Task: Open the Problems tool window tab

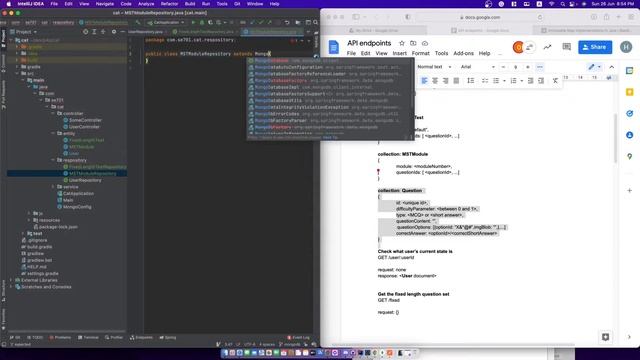Action: pyautogui.click(x=60, y=338)
